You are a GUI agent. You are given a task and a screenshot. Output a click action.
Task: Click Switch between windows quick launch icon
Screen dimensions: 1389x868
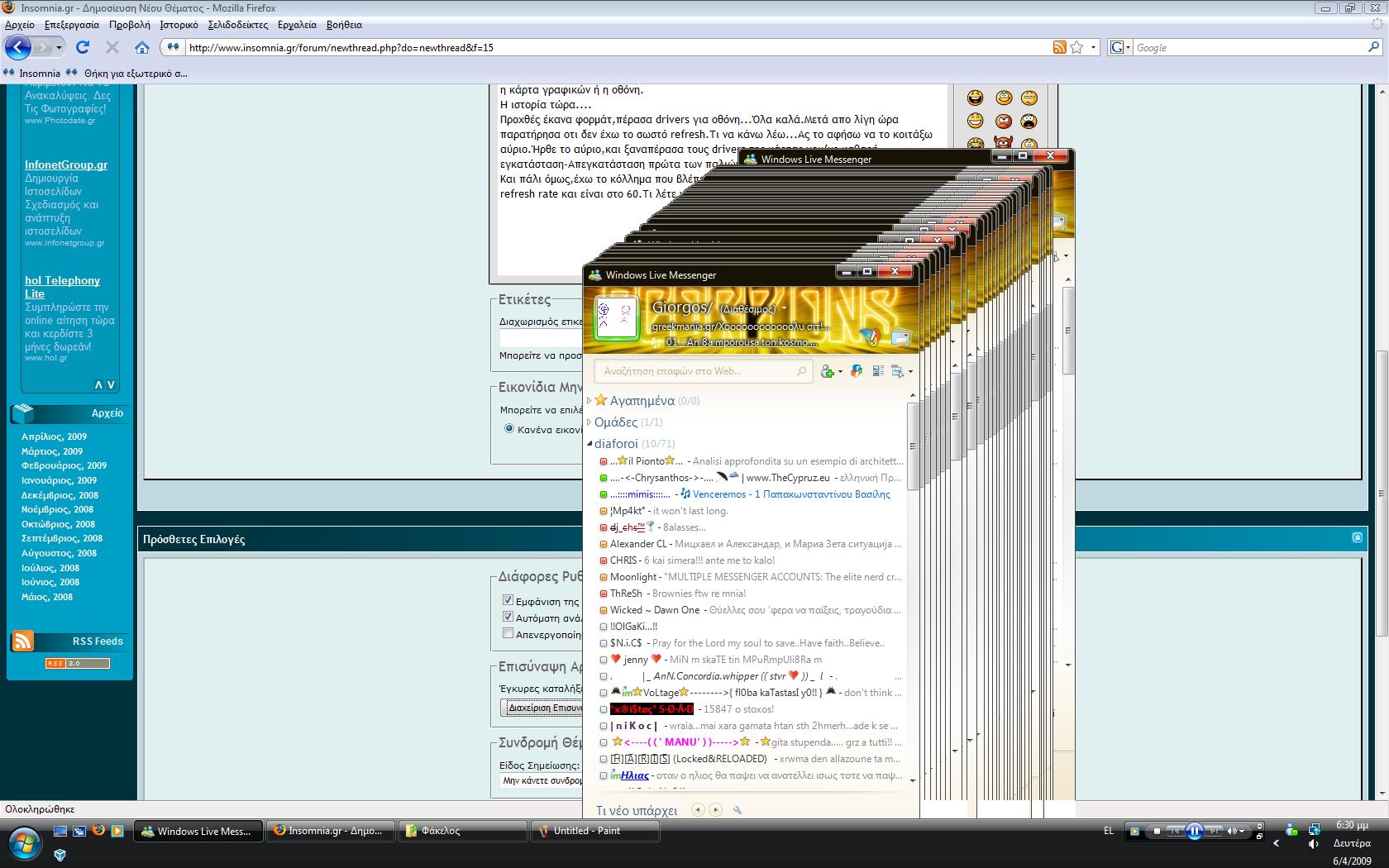79,831
